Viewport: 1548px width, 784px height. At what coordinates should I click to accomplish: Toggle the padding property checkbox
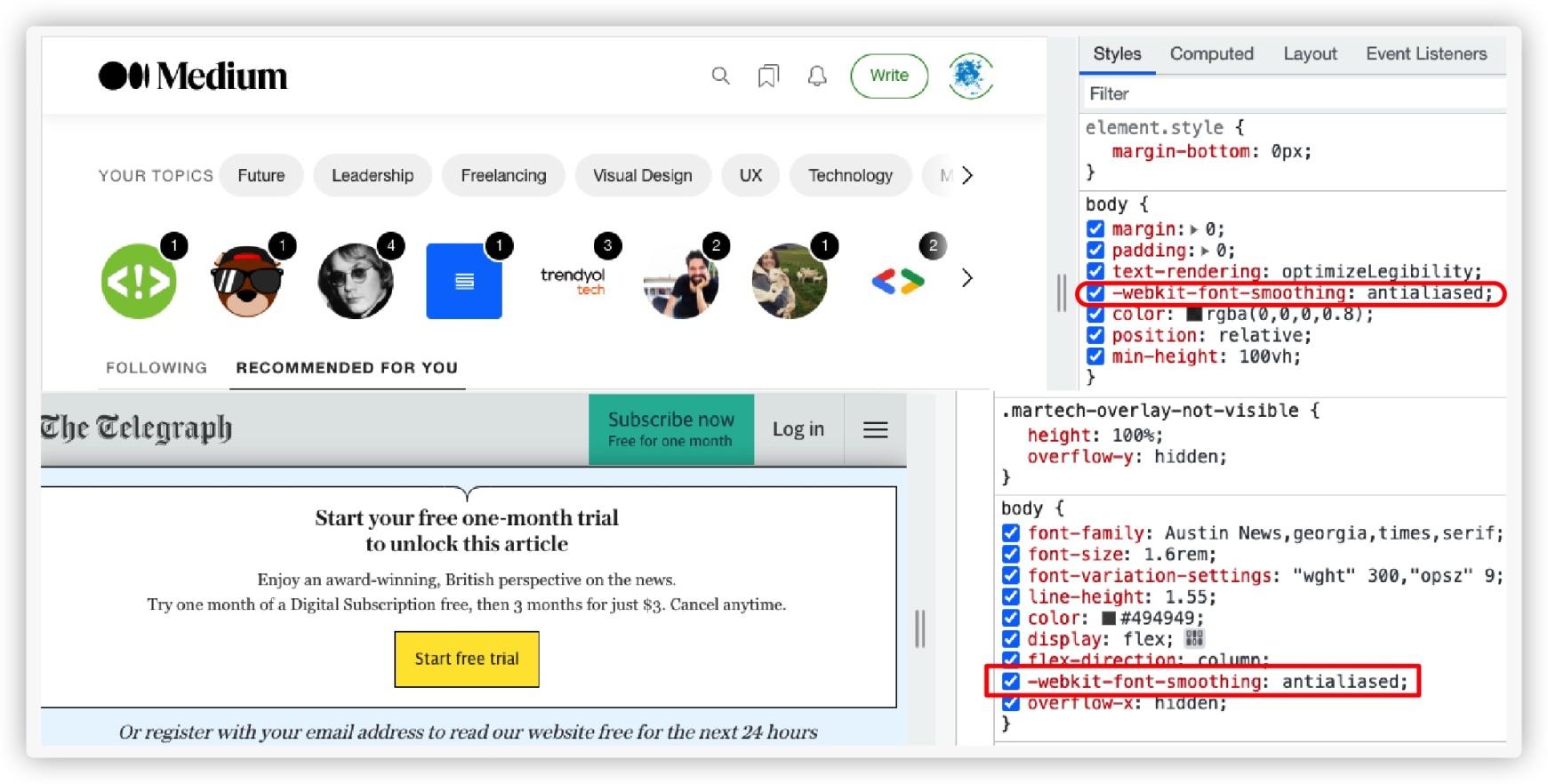[1095, 251]
